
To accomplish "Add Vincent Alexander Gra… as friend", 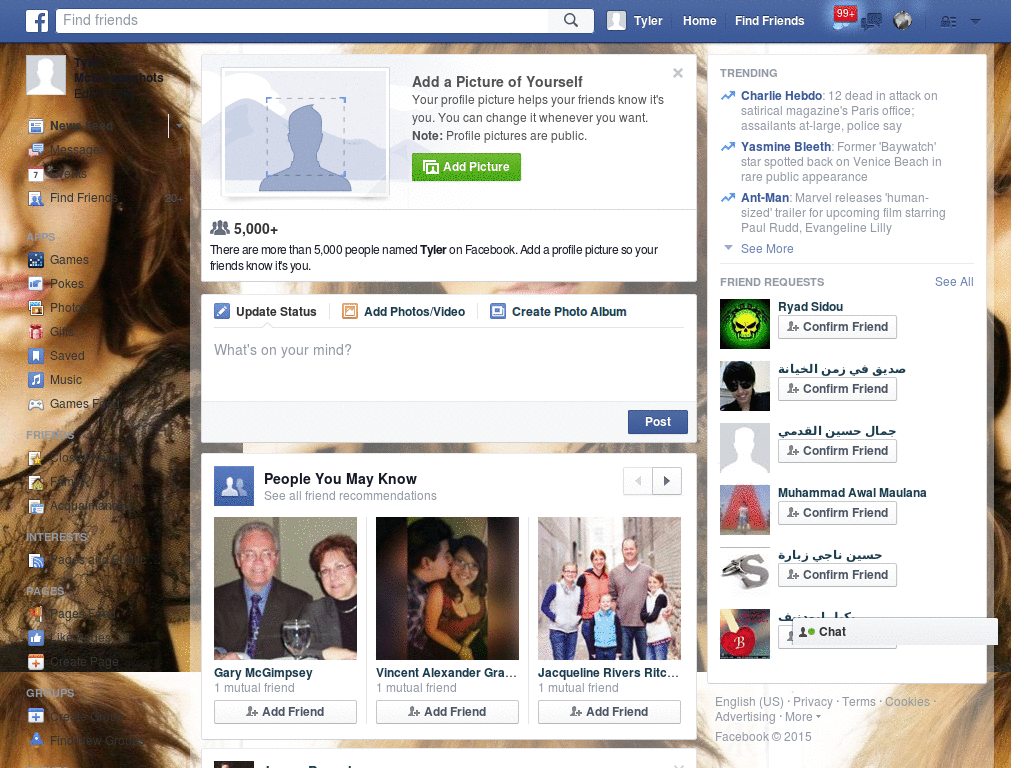I will tap(447, 712).
